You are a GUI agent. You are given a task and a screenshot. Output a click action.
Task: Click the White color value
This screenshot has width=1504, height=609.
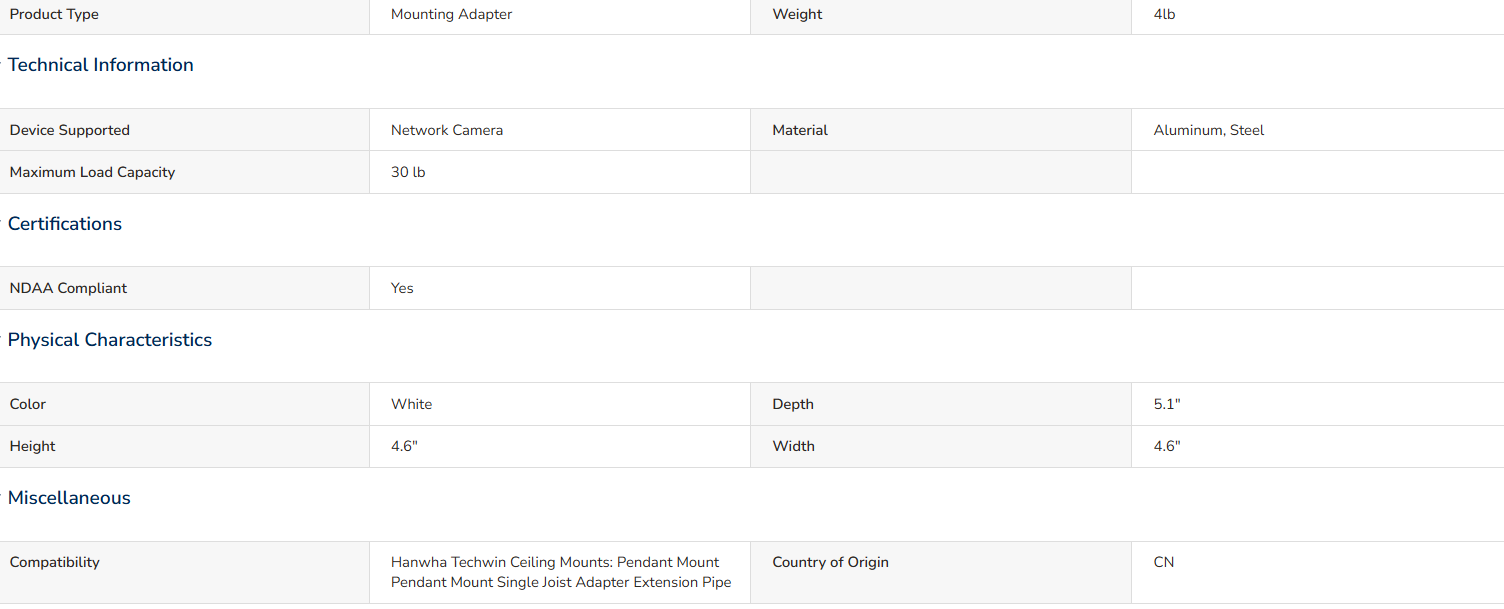[x=411, y=404]
